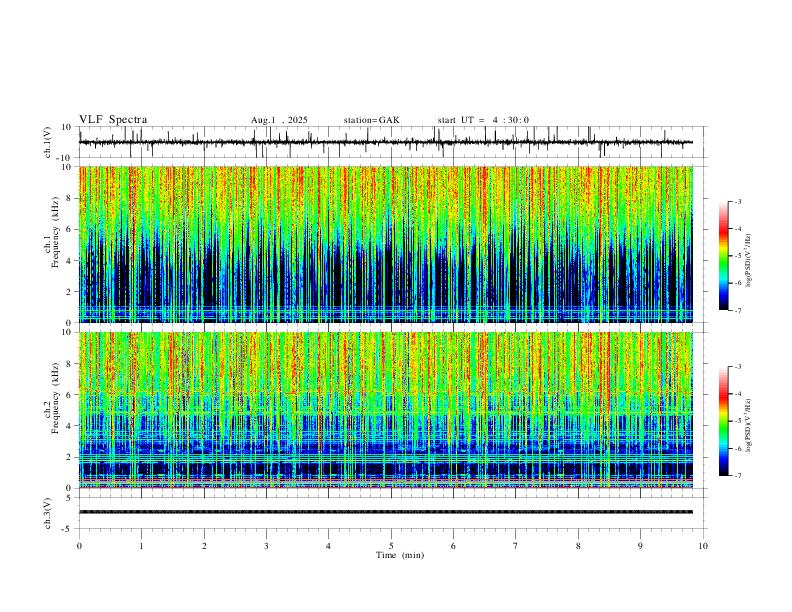Click the ch.2 "Frequency (kHz)" axis label

(55, 398)
